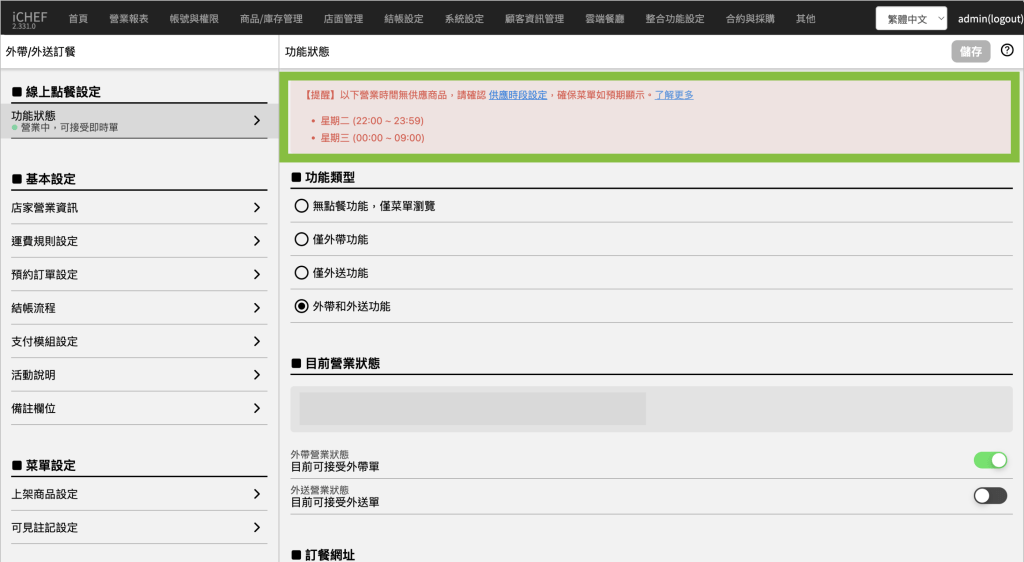Expand the 可見註記設定 sidebar item
This screenshot has height=562, width=1024.
click(x=257, y=527)
